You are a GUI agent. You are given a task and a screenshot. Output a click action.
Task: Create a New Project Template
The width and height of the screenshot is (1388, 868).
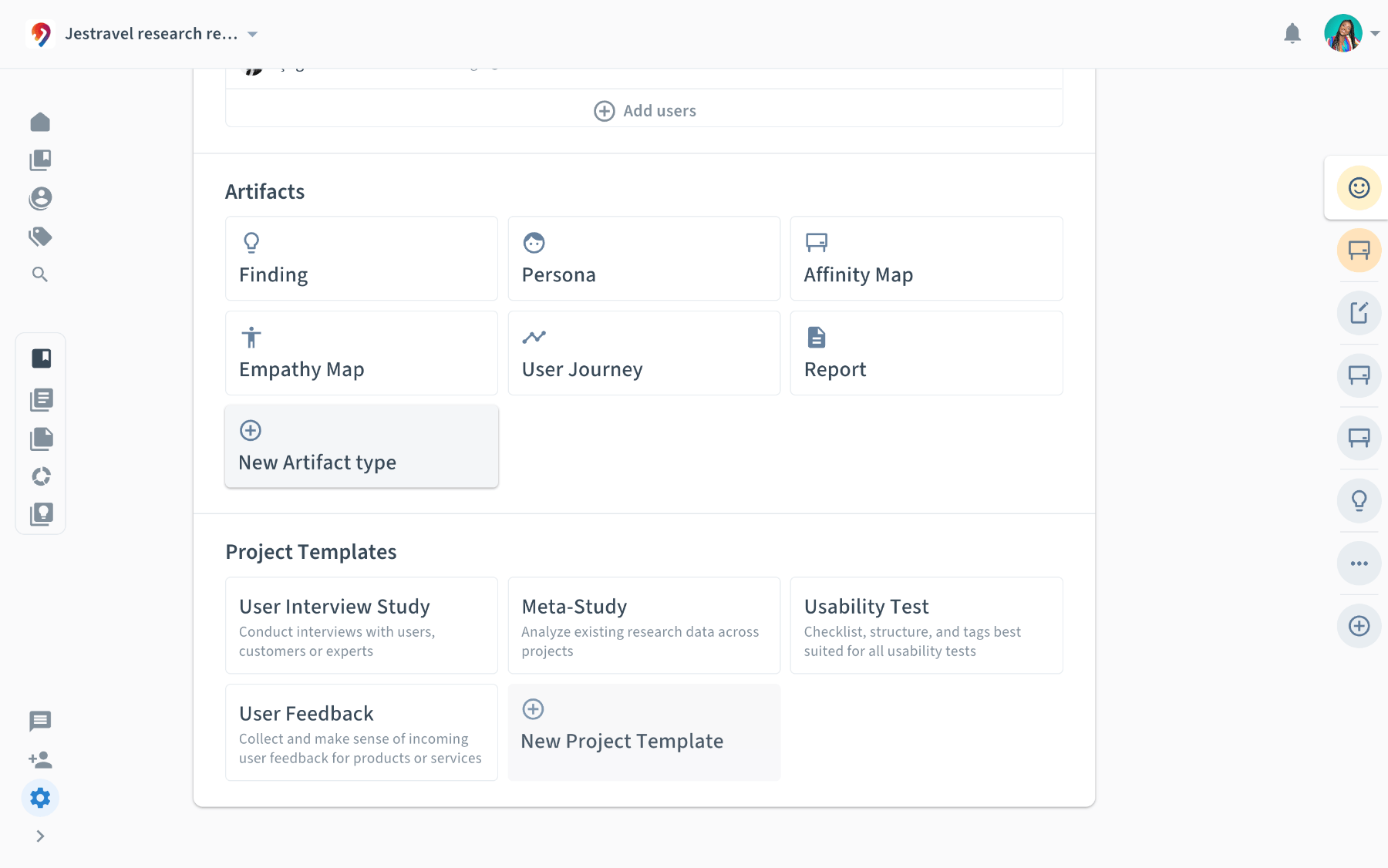[644, 732]
